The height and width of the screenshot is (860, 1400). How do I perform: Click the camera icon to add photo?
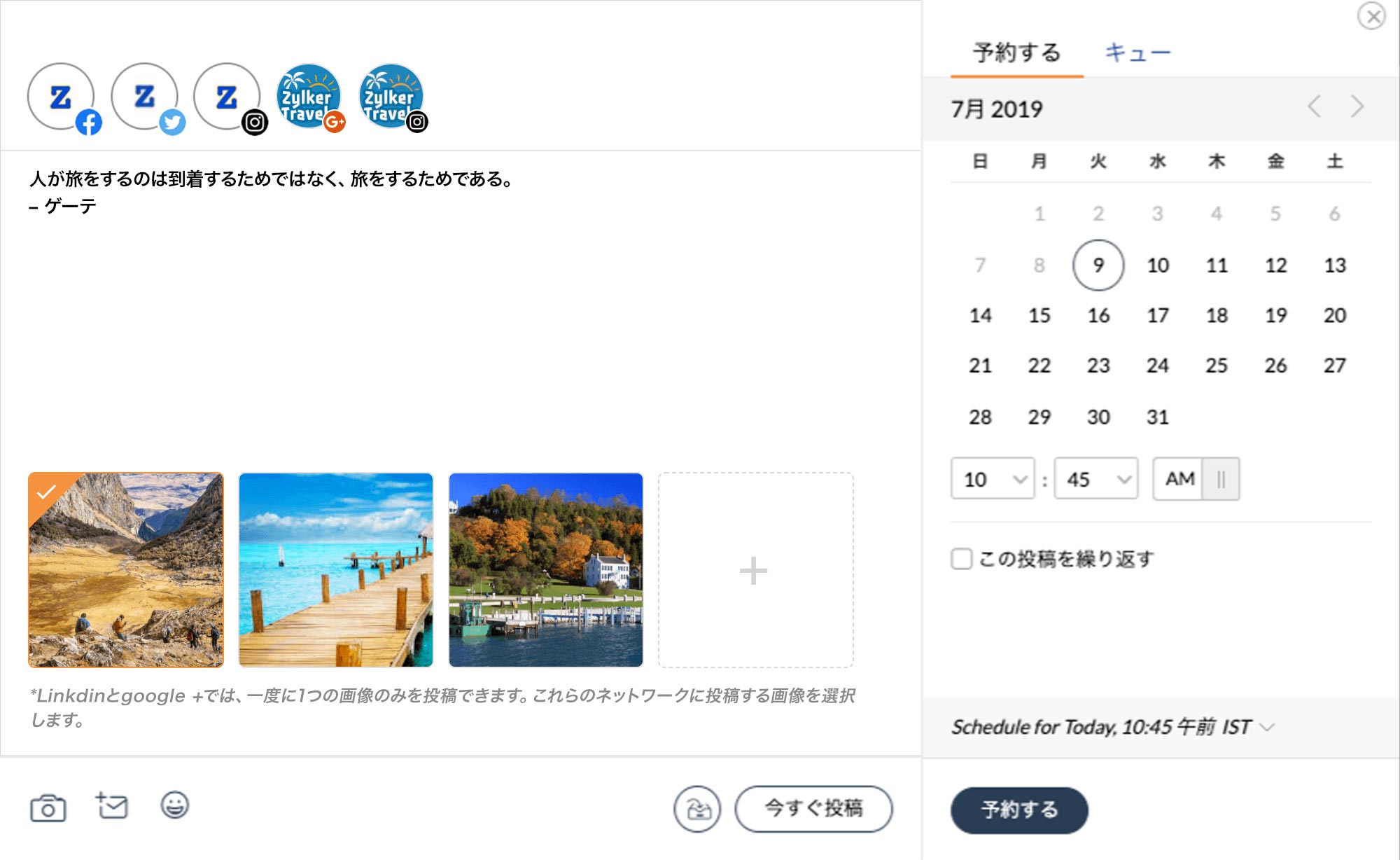48,807
